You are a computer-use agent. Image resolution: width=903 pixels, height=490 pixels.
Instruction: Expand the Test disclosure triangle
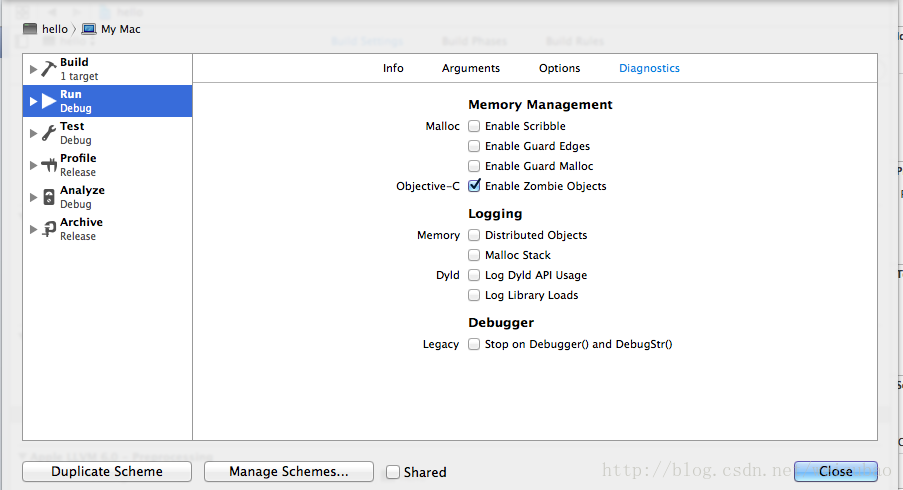pyautogui.click(x=33, y=133)
